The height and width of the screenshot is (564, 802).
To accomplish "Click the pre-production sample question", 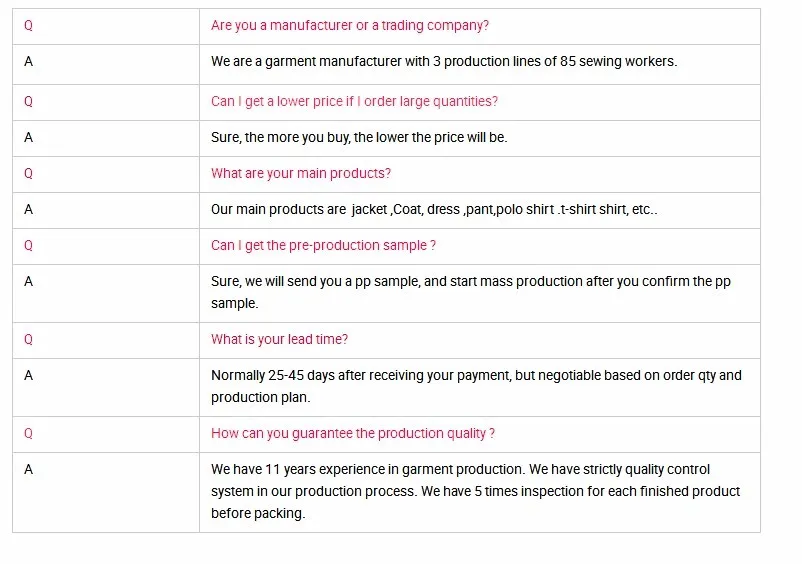I will tap(323, 245).
